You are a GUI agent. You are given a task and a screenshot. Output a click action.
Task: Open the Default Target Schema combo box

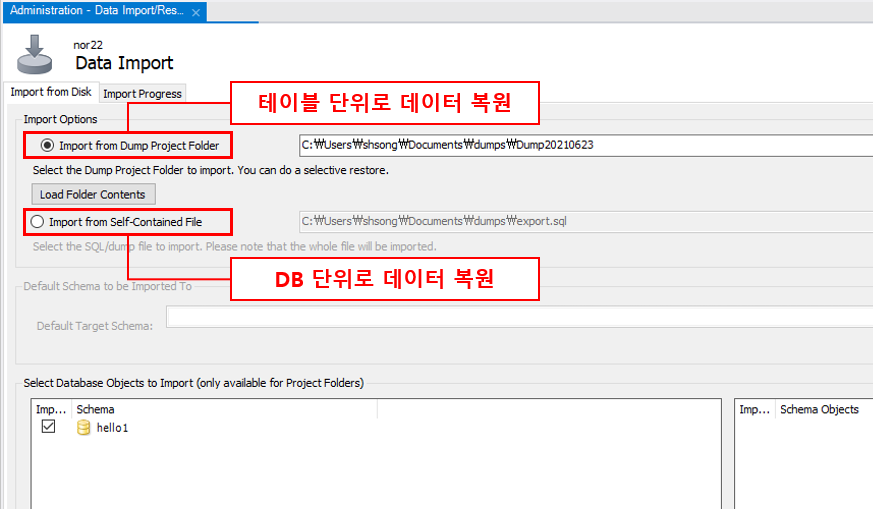519,317
